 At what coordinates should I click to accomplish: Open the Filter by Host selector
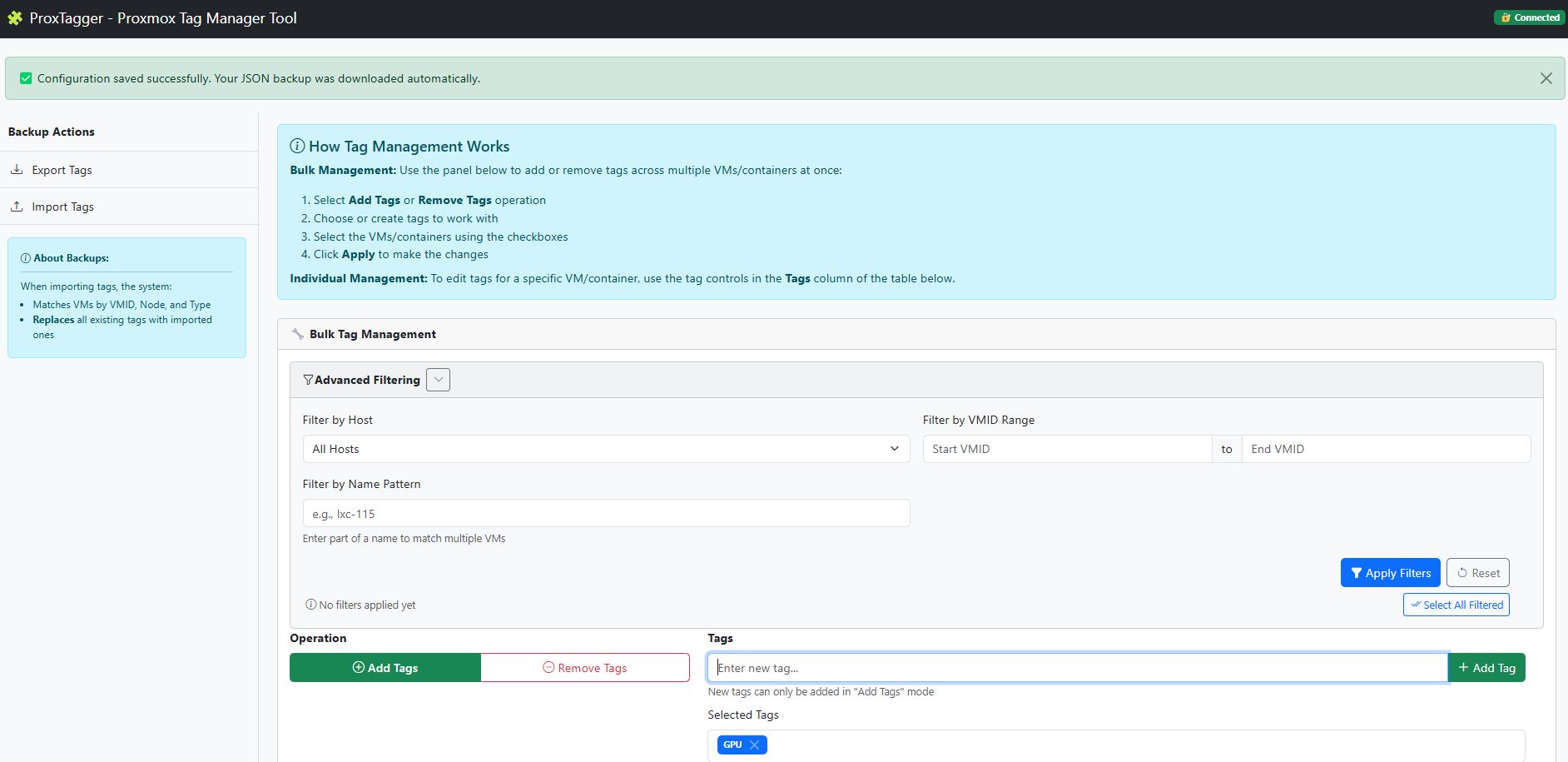click(x=605, y=449)
